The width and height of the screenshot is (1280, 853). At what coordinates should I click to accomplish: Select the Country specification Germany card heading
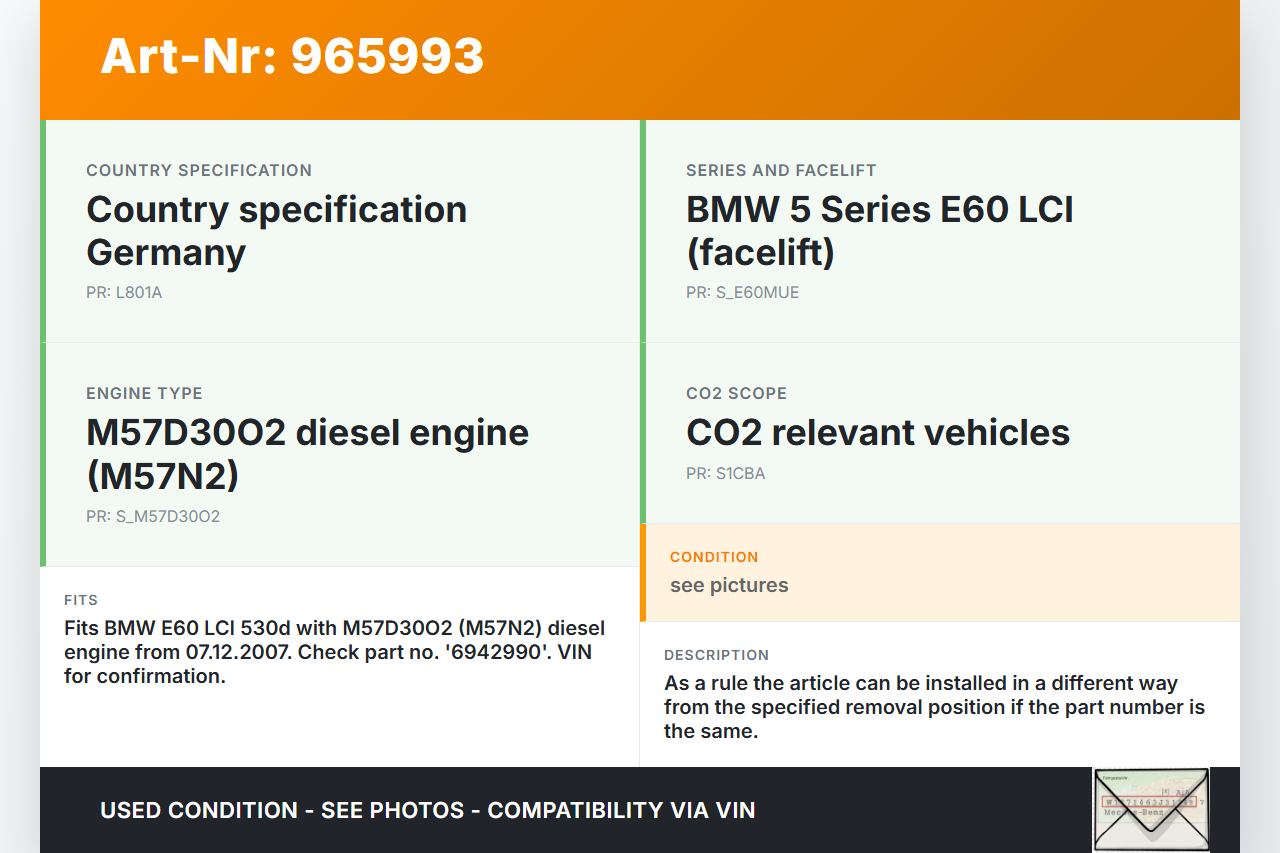(276, 231)
